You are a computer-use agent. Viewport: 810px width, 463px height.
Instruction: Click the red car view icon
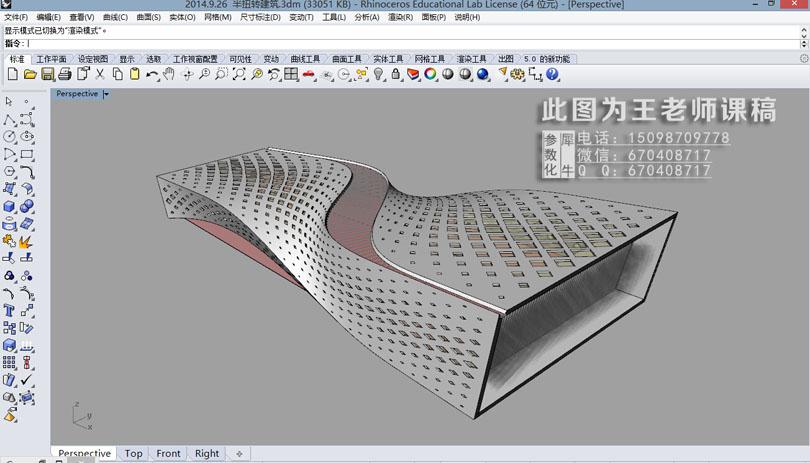(x=308, y=75)
